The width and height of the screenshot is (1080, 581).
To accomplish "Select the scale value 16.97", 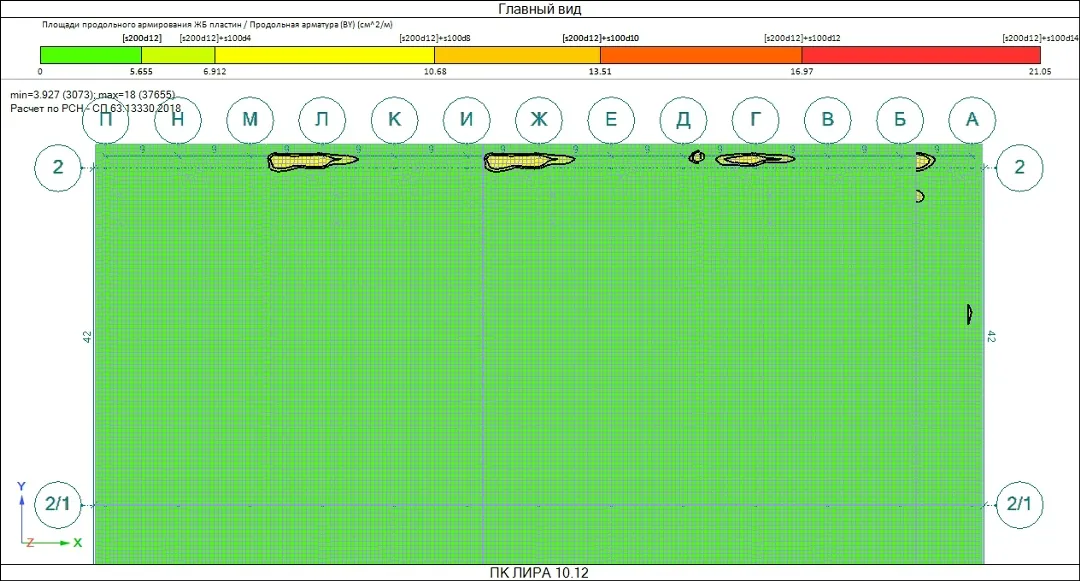I will (x=802, y=72).
